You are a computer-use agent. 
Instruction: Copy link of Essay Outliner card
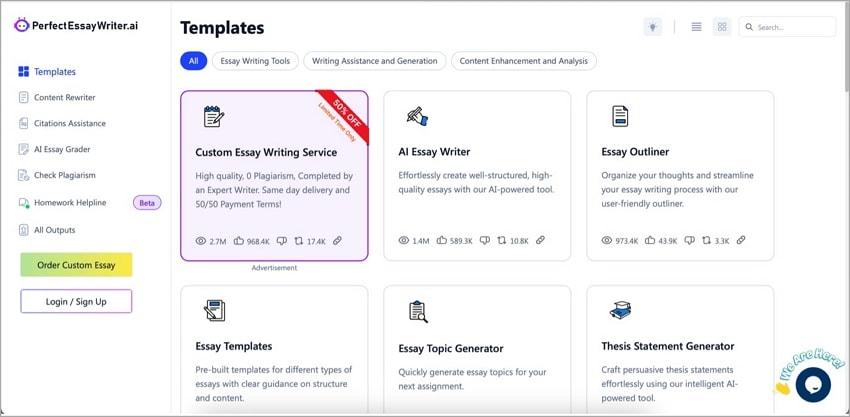pyautogui.click(x=741, y=240)
